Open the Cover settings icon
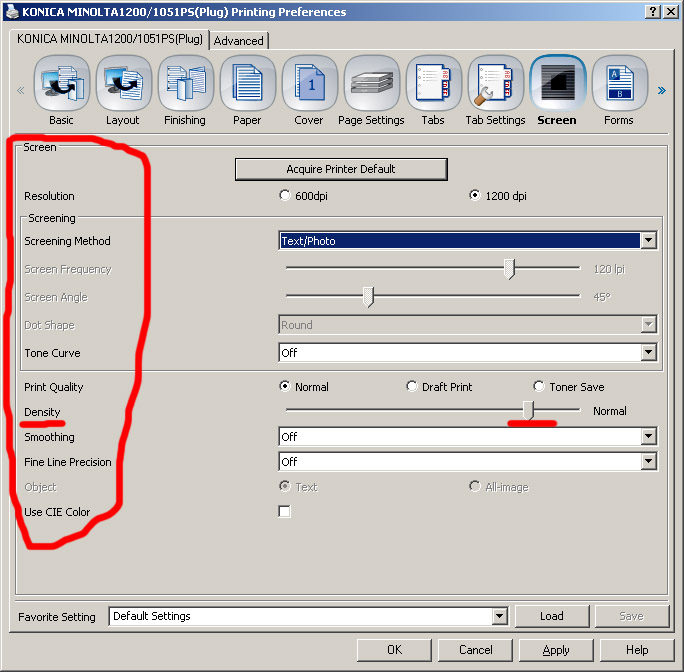 309,83
